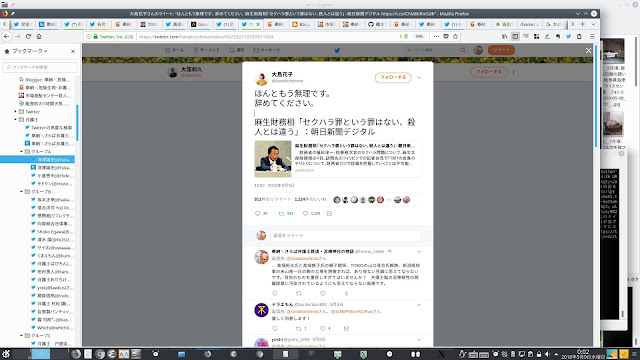View the 1,124 likes count link
This screenshot has width=640, height=360.
pos(310,200)
